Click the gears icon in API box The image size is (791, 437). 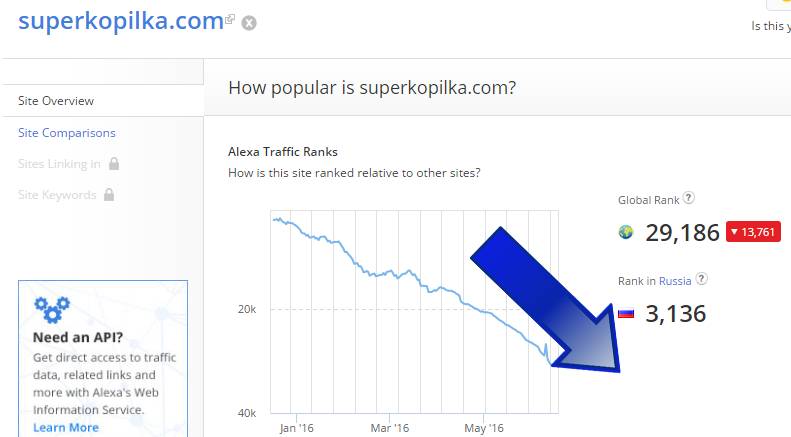(x=52, y=309)
